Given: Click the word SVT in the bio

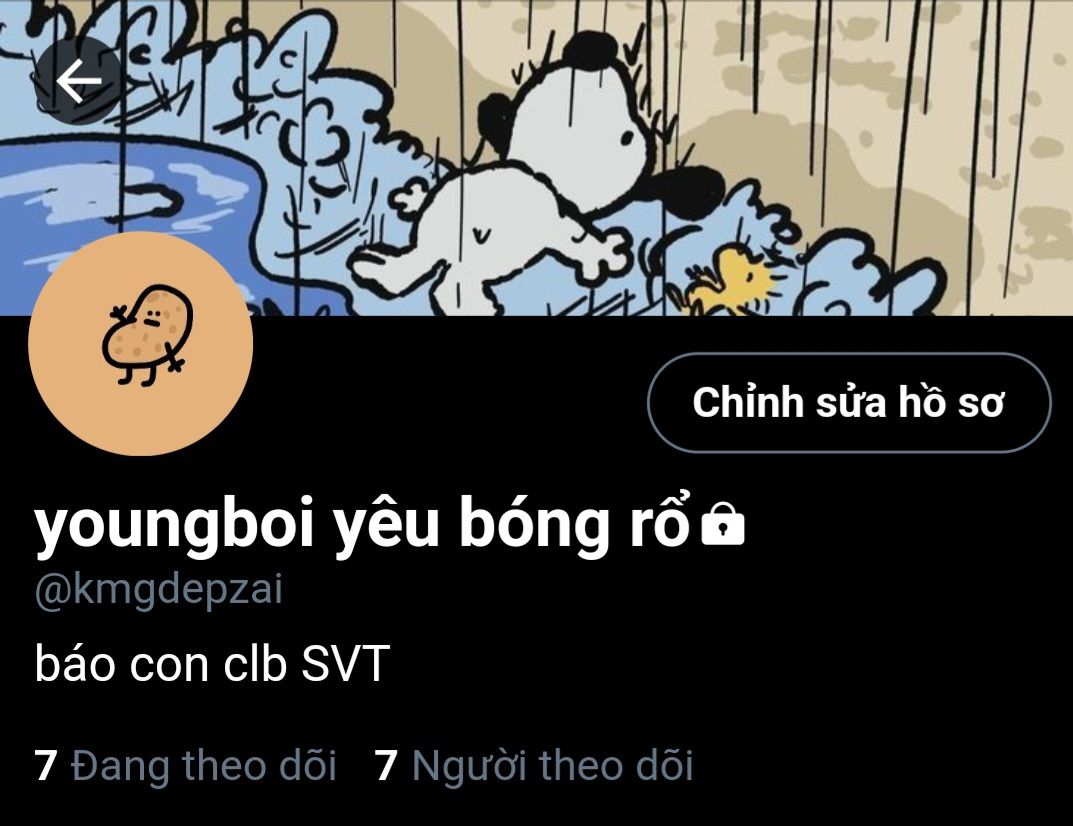Looking at the screenshot, I should [346, 663].
